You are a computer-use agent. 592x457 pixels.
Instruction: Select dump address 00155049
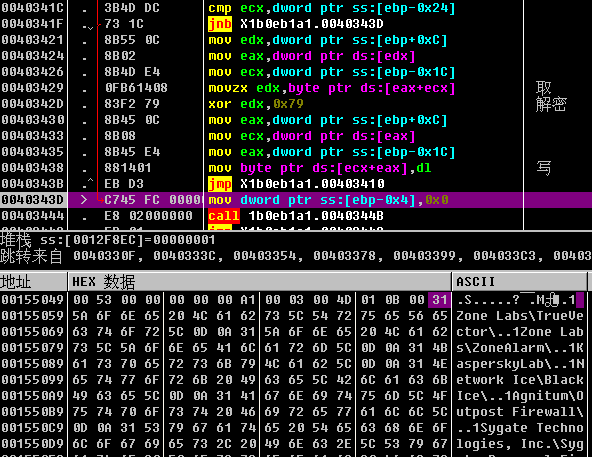(x=33, y=300)
